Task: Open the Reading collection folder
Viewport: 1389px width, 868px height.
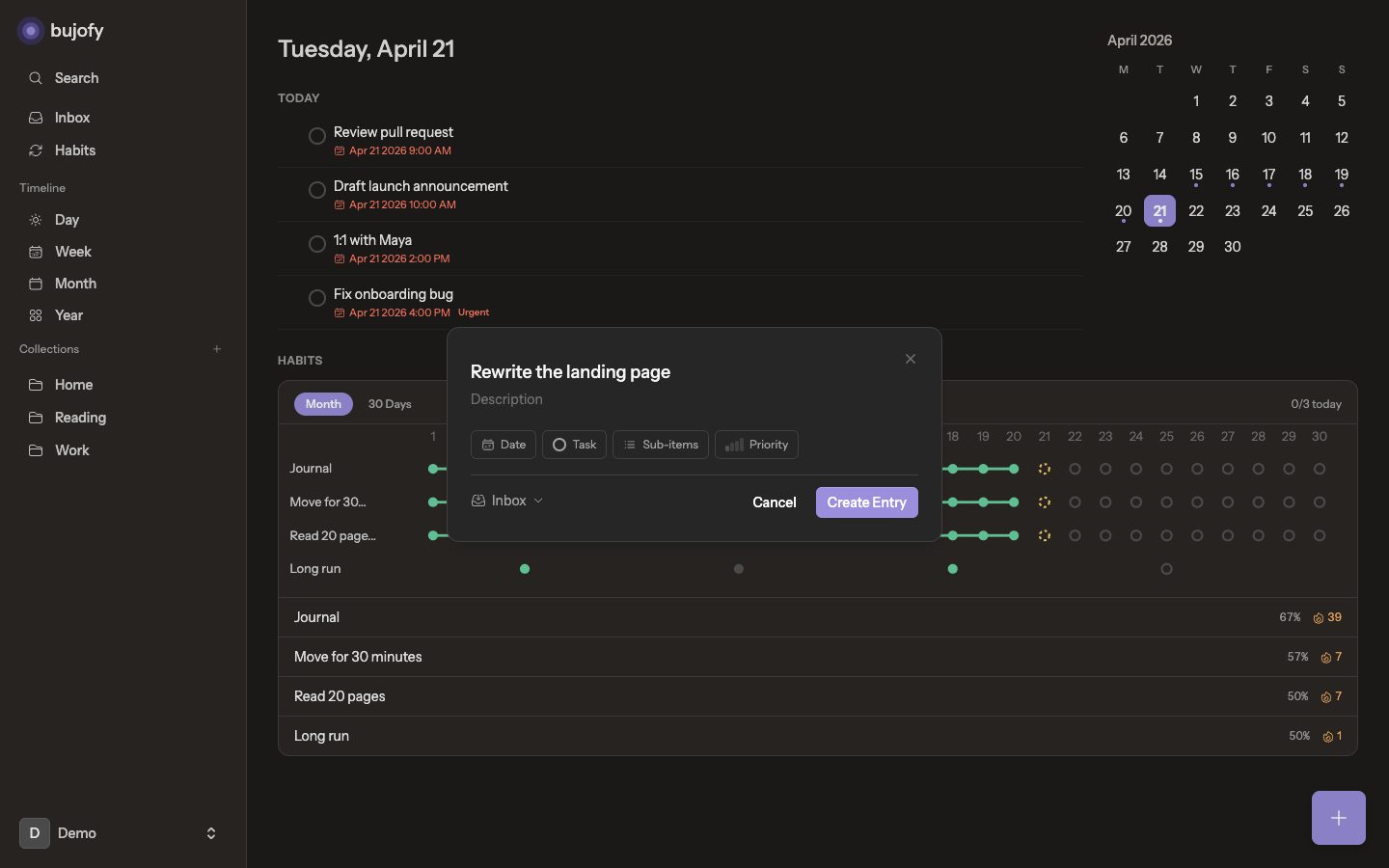Action: [123, 418]
